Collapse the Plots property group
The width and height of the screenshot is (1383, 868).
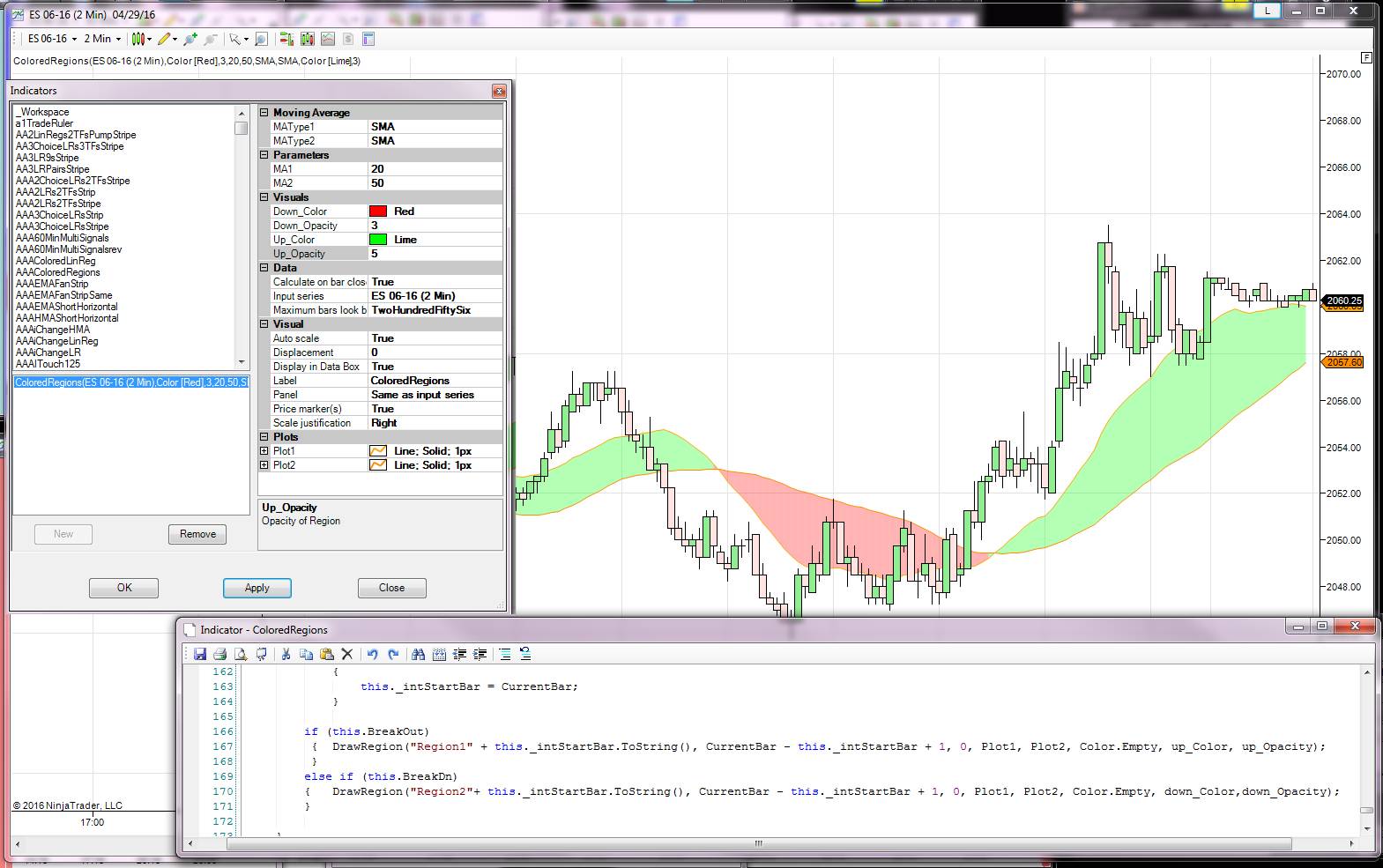[264, 437]
